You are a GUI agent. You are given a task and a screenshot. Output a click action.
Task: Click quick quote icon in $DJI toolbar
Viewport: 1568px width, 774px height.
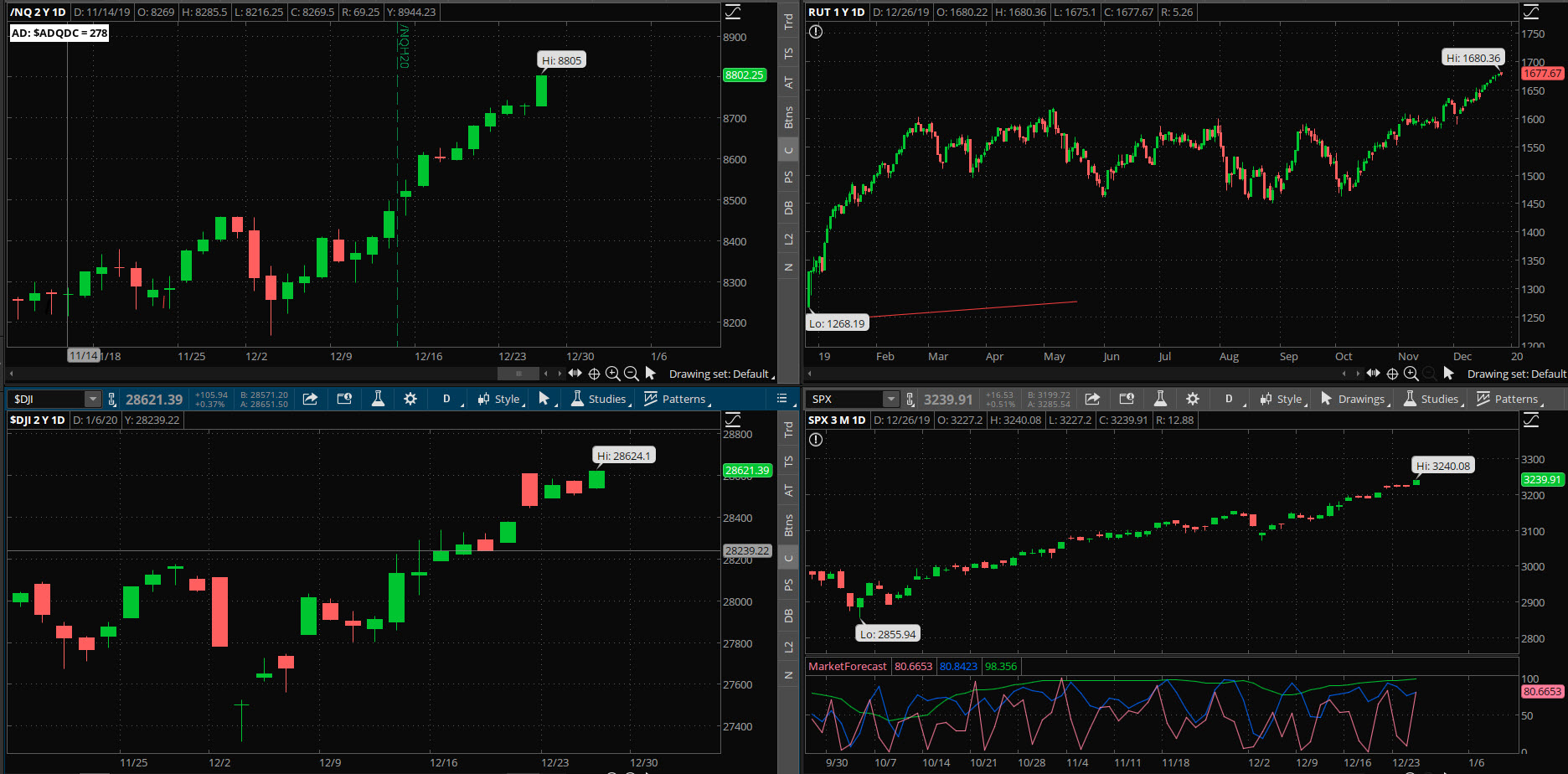point(344,399)
